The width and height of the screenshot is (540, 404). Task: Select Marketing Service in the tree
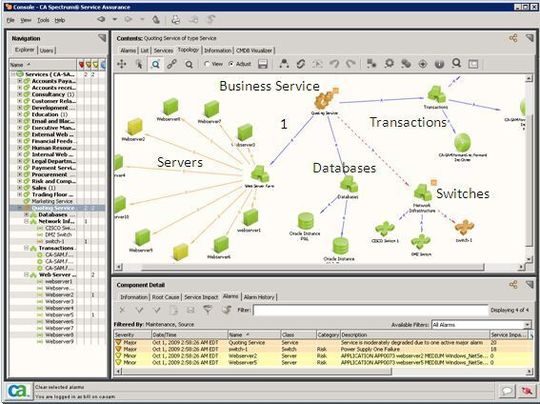point(52,201)
